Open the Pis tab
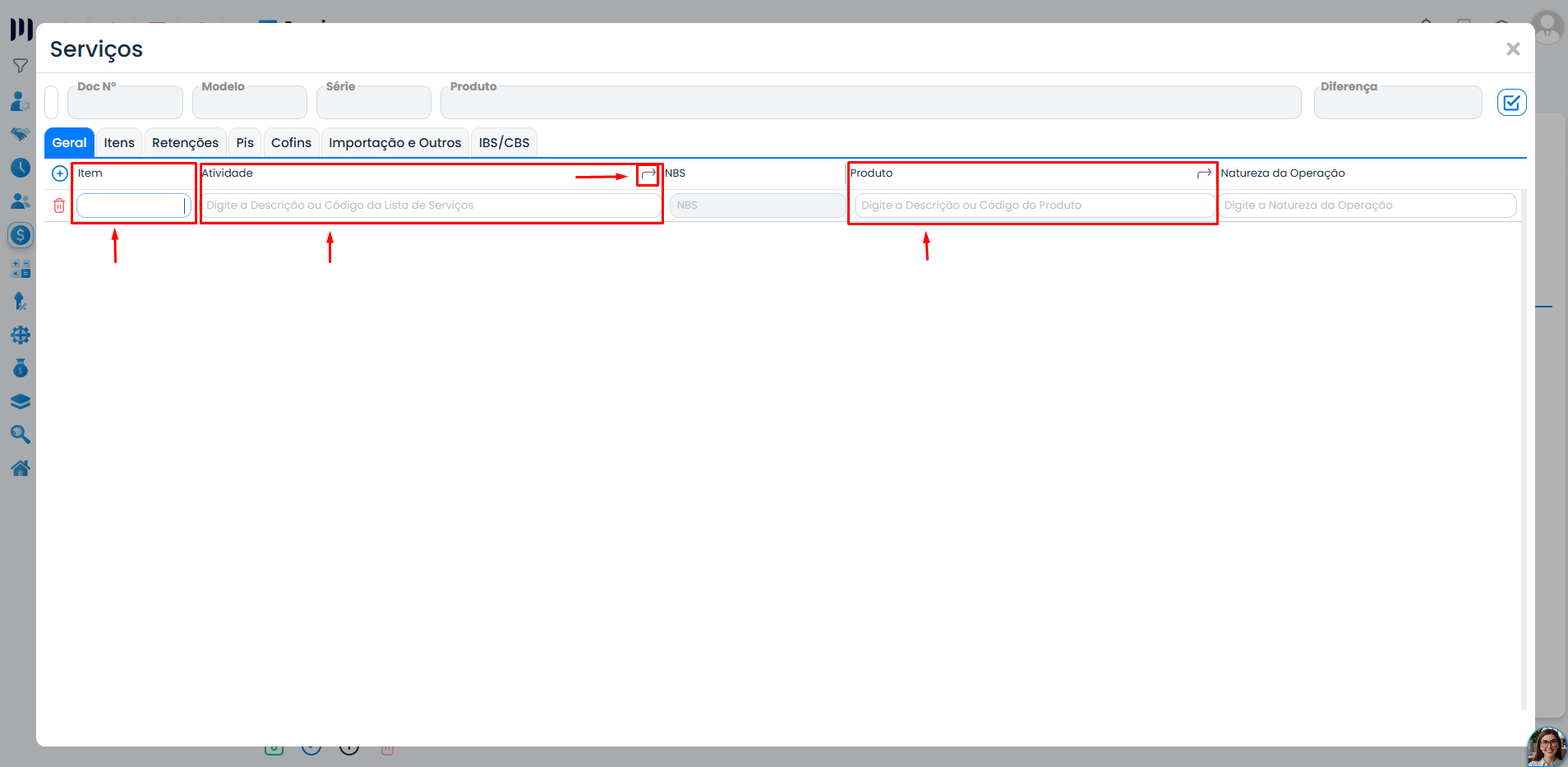1568x767 pixels. 245,143
